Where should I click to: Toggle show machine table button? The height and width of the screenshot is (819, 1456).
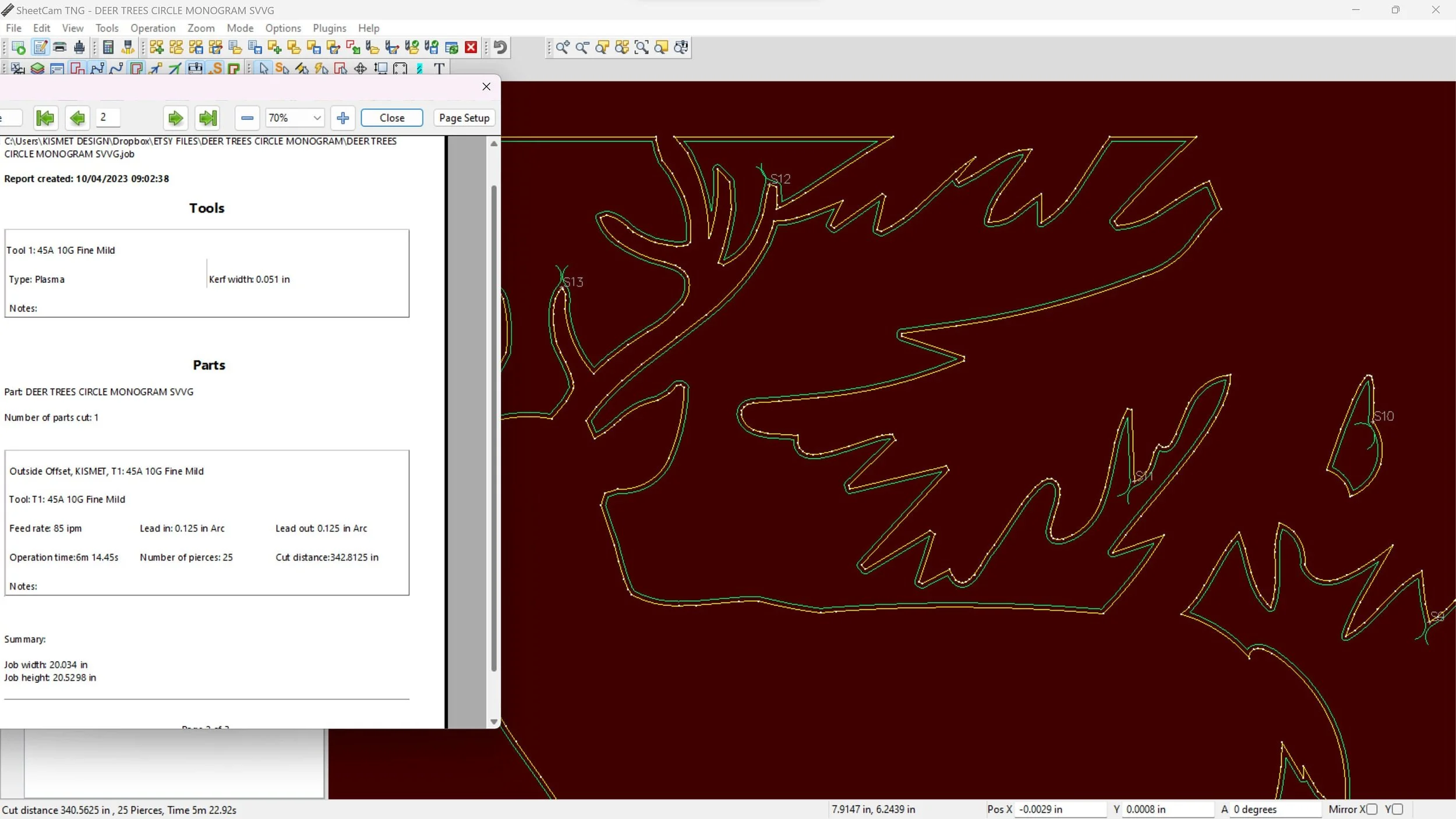pyautogui.click(x=195, y=69)
